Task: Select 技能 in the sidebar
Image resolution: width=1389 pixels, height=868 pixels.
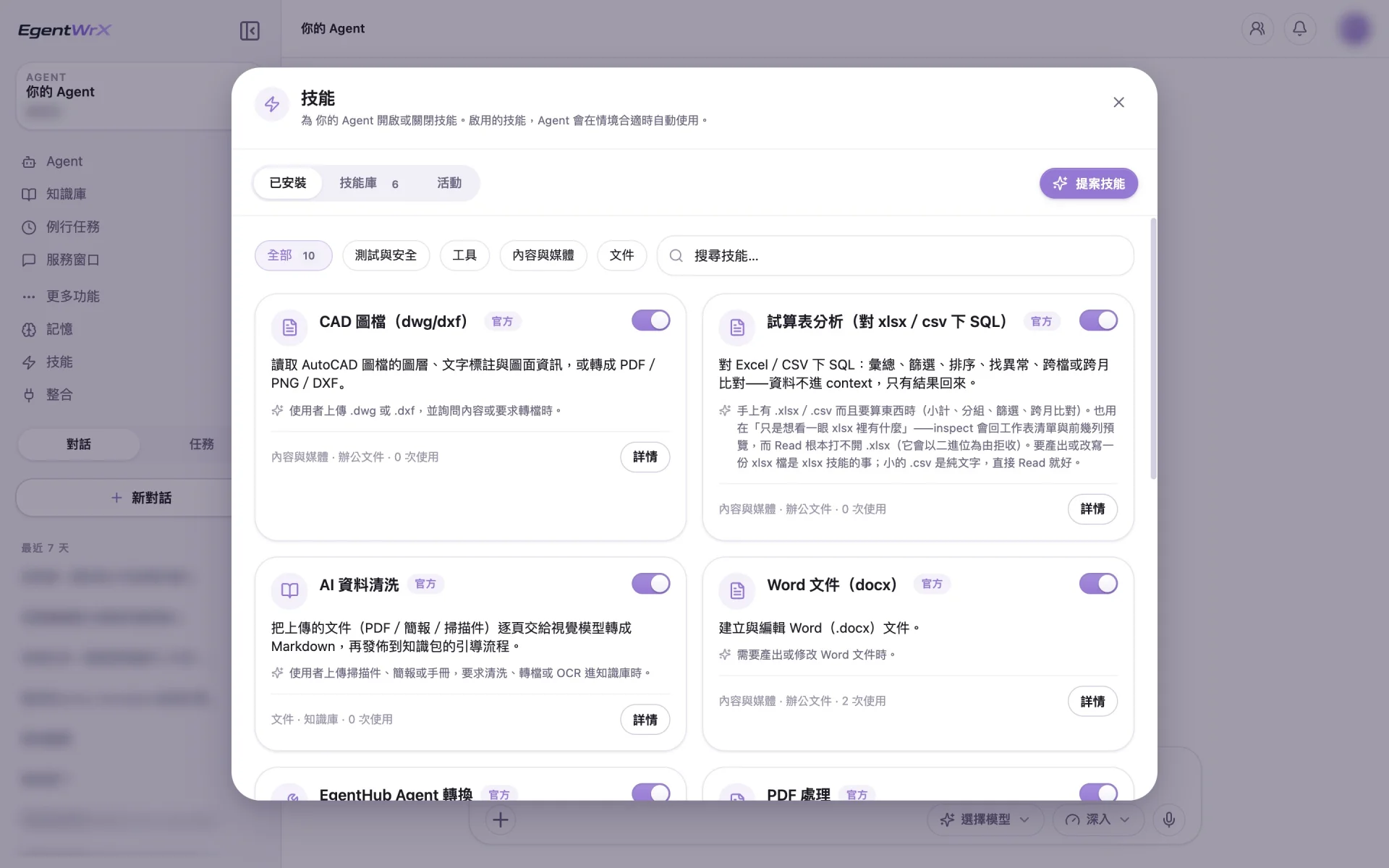Action: (x=48, y=362)
